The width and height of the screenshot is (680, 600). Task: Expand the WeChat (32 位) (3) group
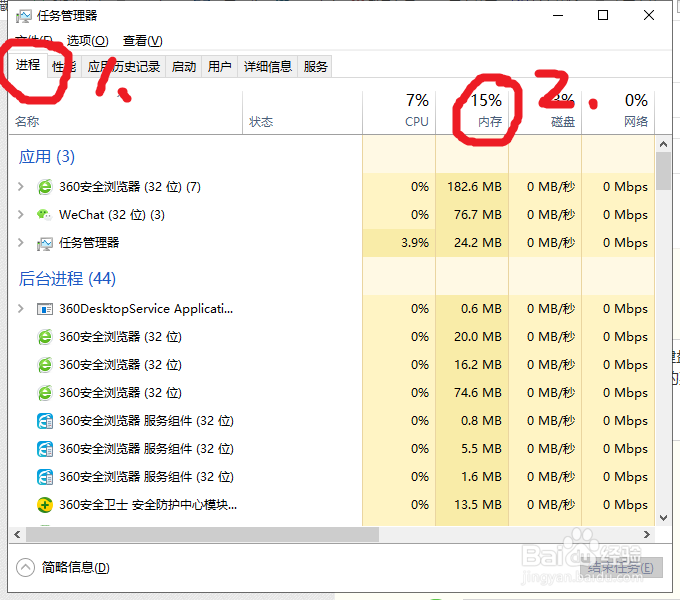click(20, 215)
